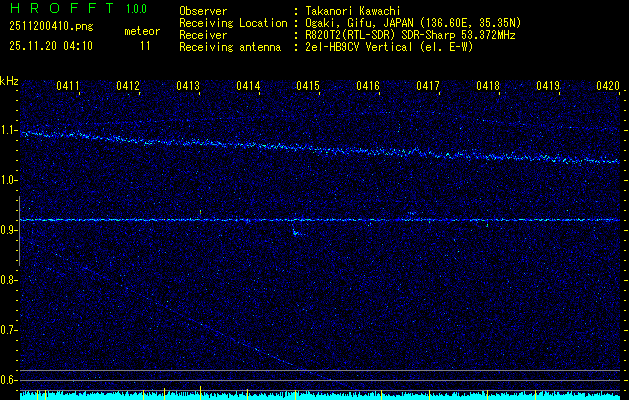Select observer name Takanori Kawachi

(x=355, y=11)
